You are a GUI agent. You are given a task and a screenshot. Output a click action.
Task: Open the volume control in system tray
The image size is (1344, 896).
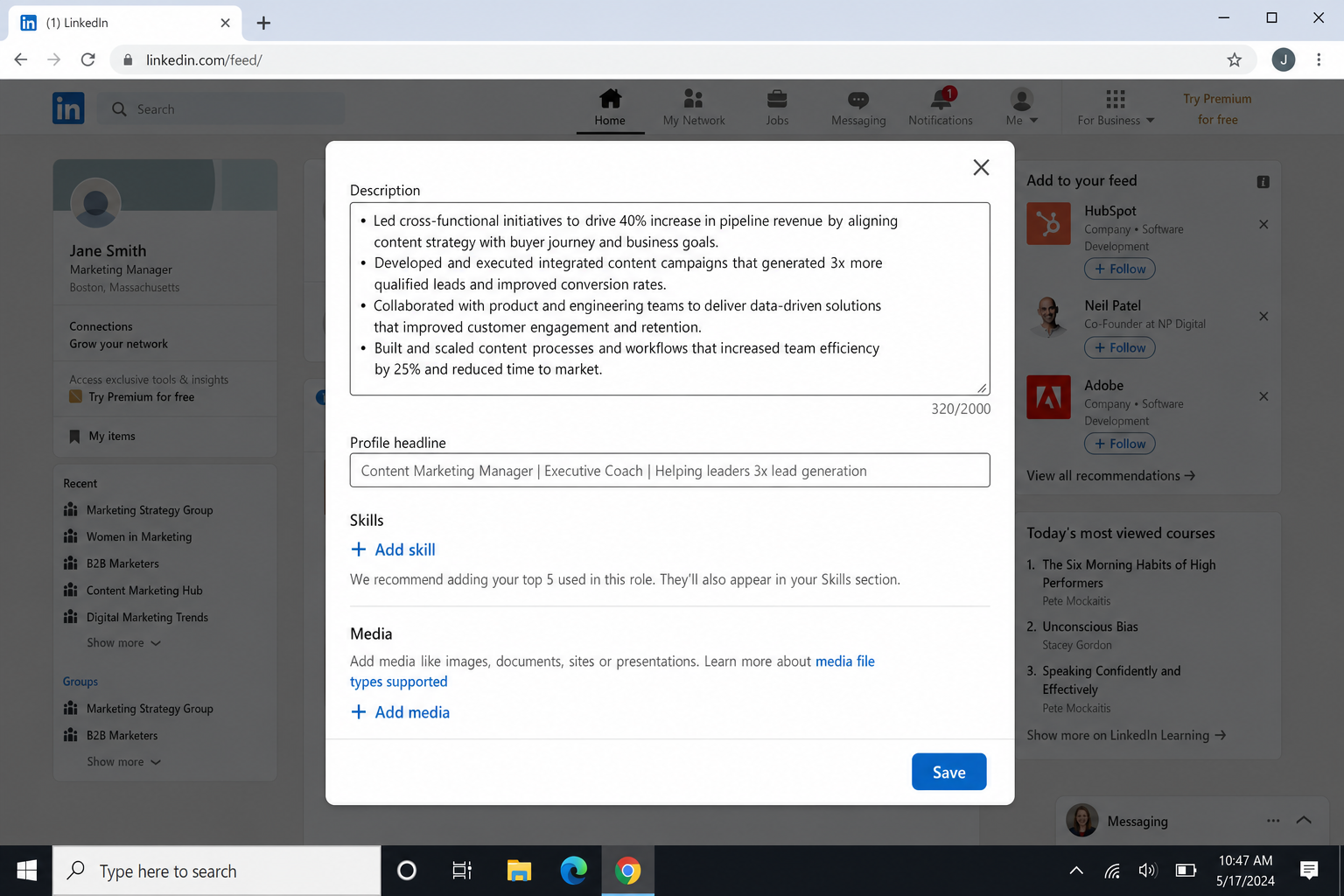point(1147,871)
